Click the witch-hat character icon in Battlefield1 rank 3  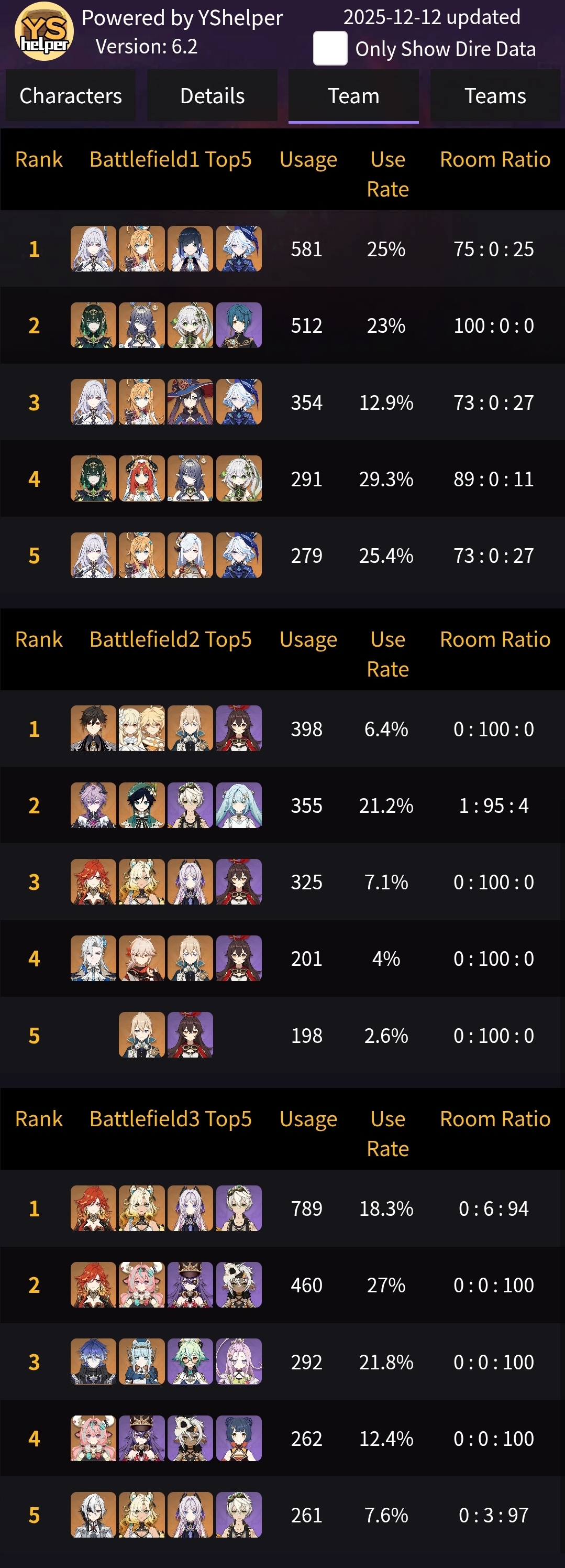191,402
